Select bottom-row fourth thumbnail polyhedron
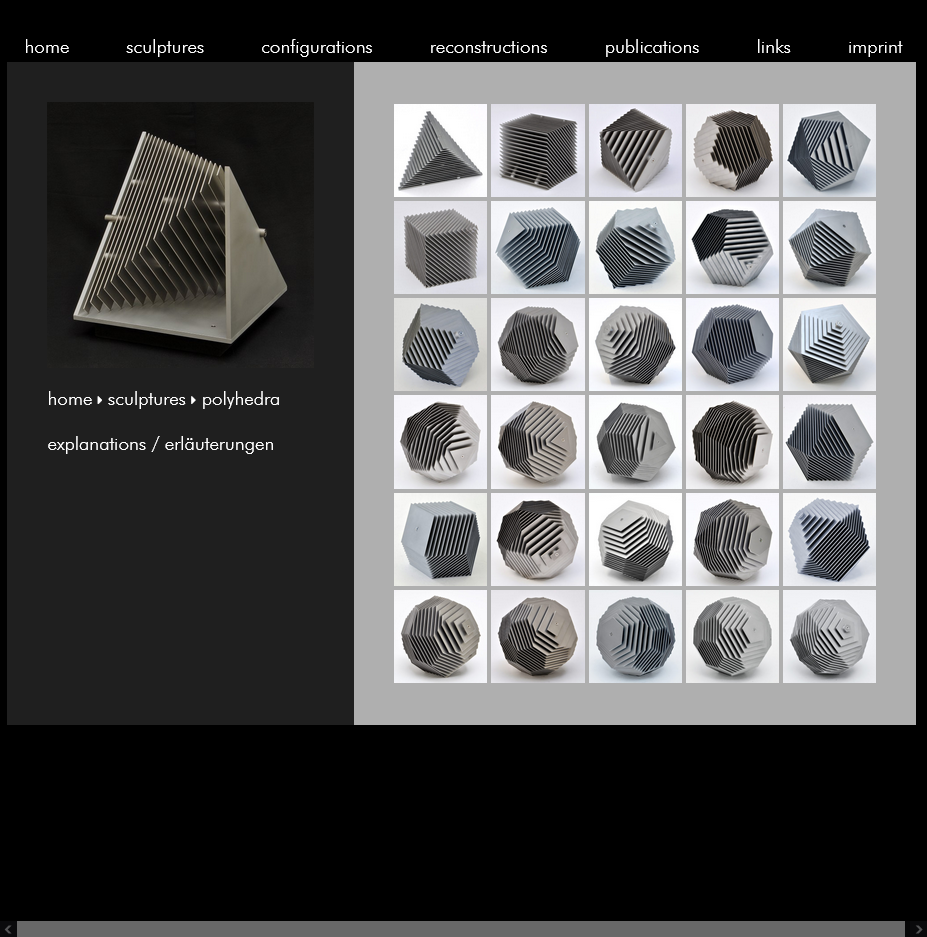 click(x=732, y=636)
